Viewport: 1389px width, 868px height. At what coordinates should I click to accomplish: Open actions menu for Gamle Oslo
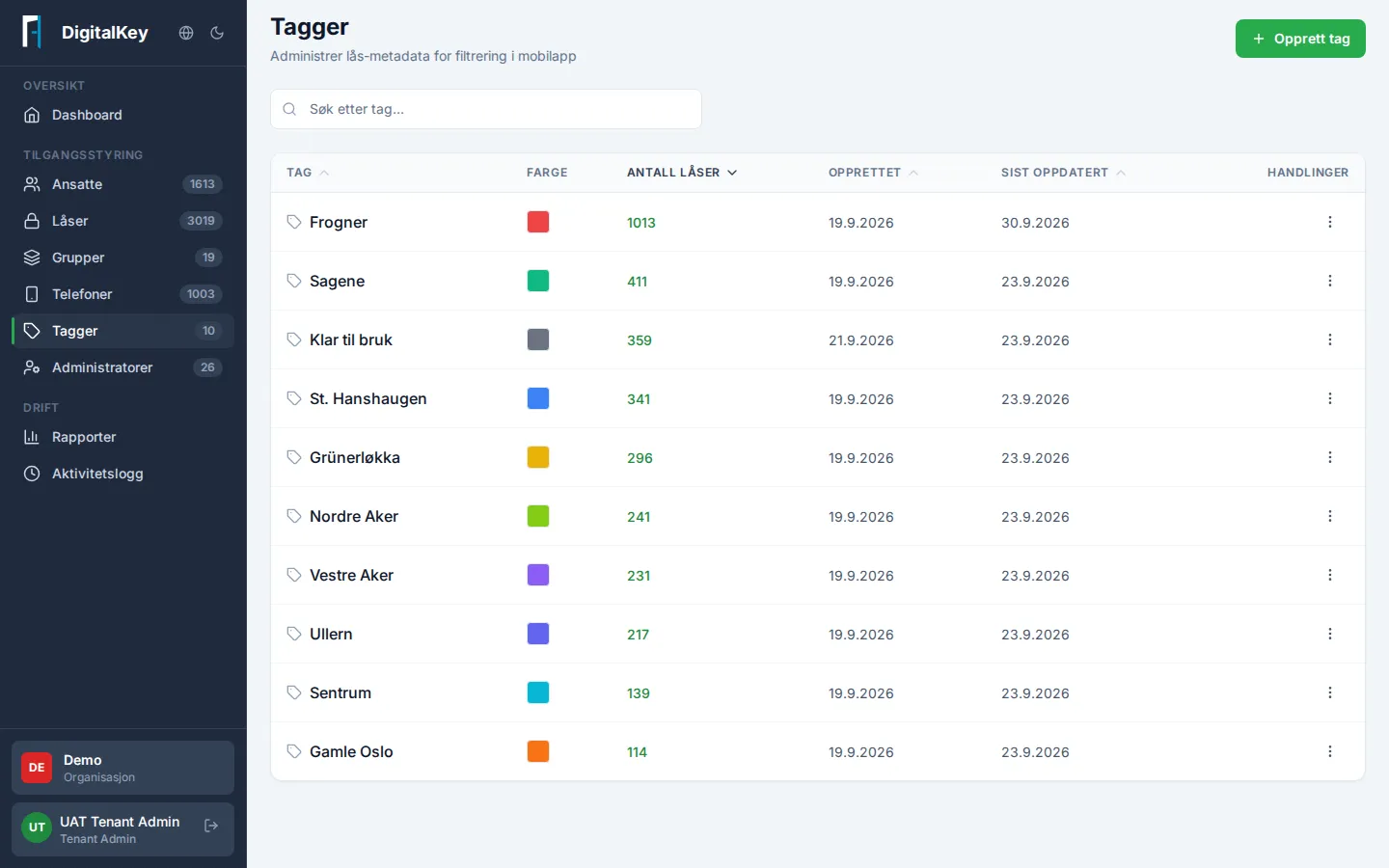click(x=1330, y=751)
